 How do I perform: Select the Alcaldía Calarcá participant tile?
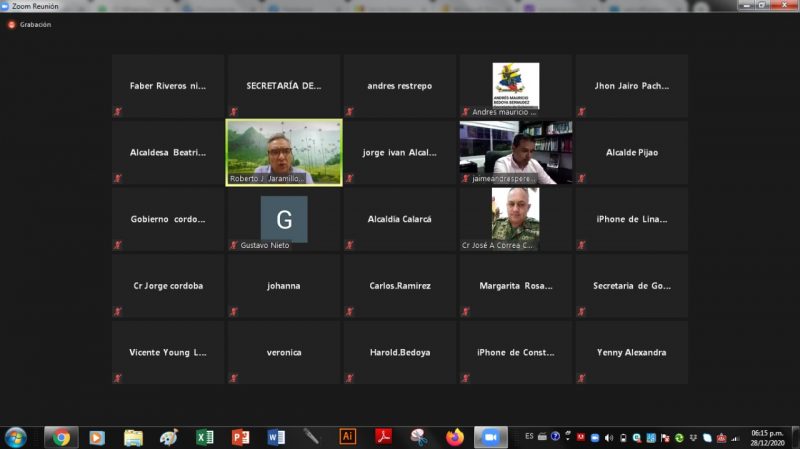click(x=399, y=219)
